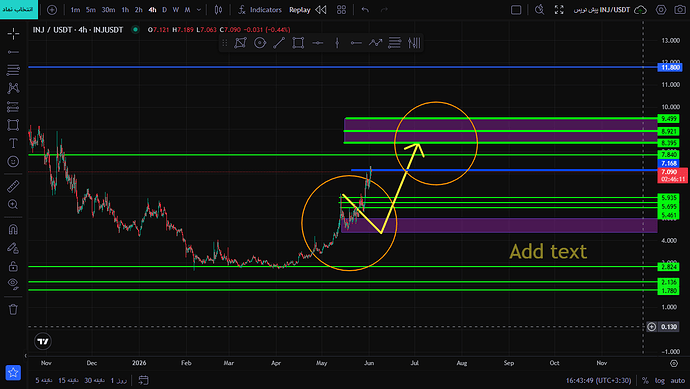This screenshot has width=690, height=389.
Task: Lock all drawing tools
Action: tap(13, 266)
